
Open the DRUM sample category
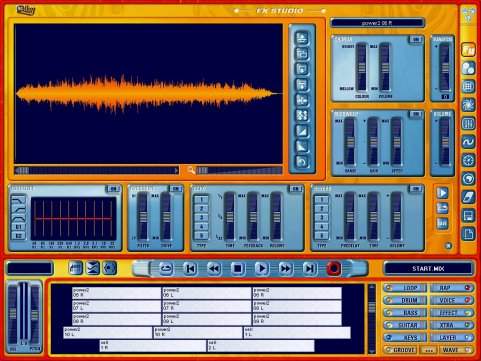tap(405, 300)
